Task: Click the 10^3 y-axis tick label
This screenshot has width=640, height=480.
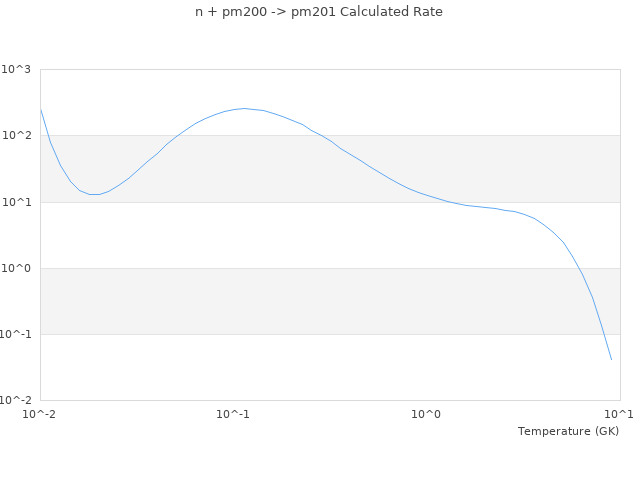Action: (x=16, y=70)
